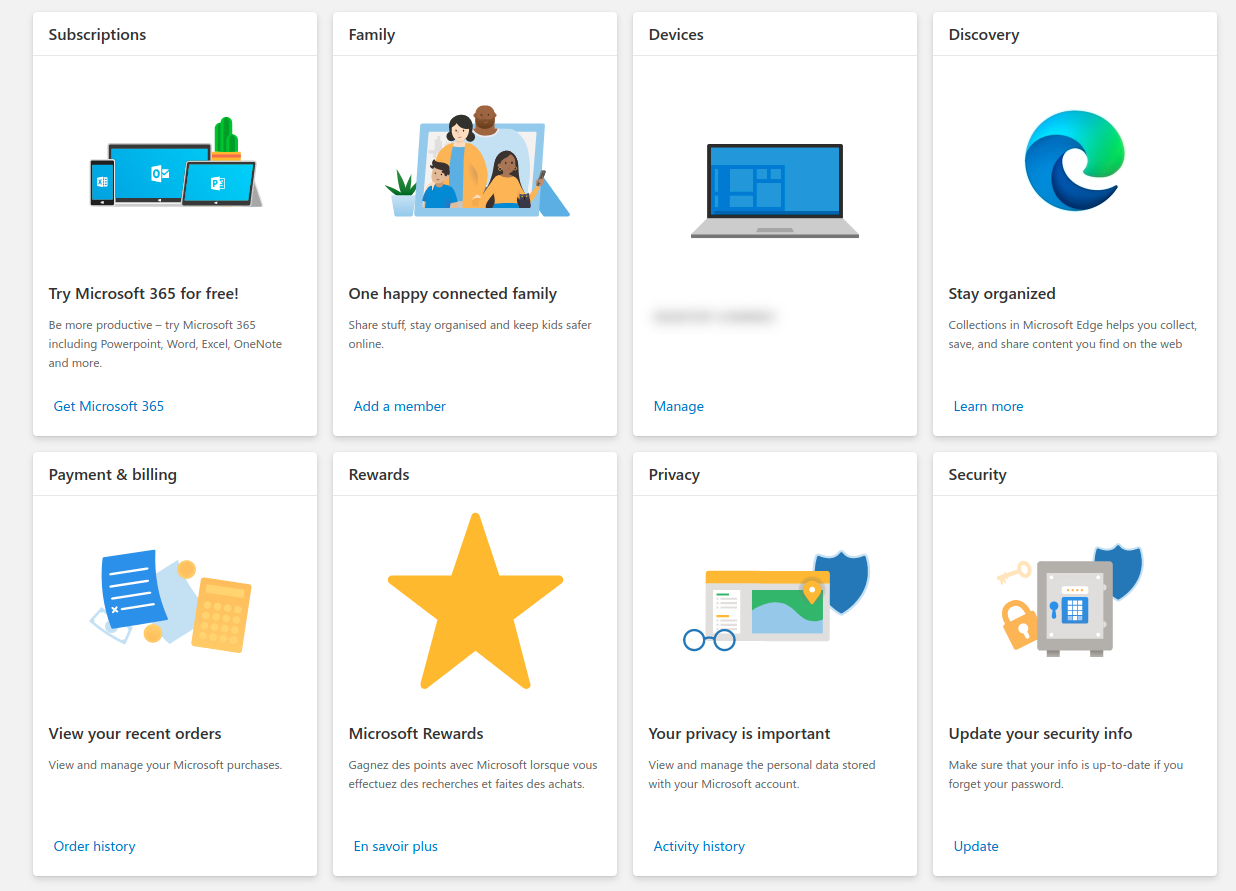Viewport: 1236px width, 891px height.
Task: Click the Devices card header
Action: click(x=676, y=34)
